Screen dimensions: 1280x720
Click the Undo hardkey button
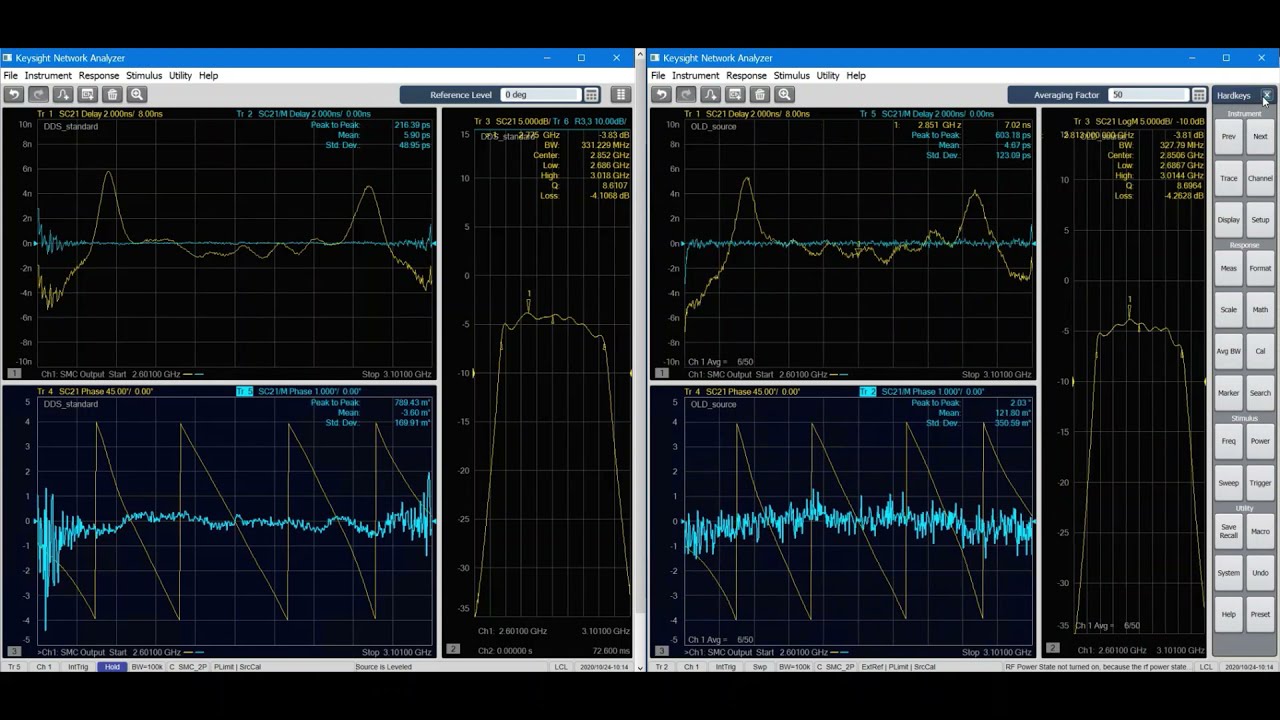click(x=1260, y=573)
